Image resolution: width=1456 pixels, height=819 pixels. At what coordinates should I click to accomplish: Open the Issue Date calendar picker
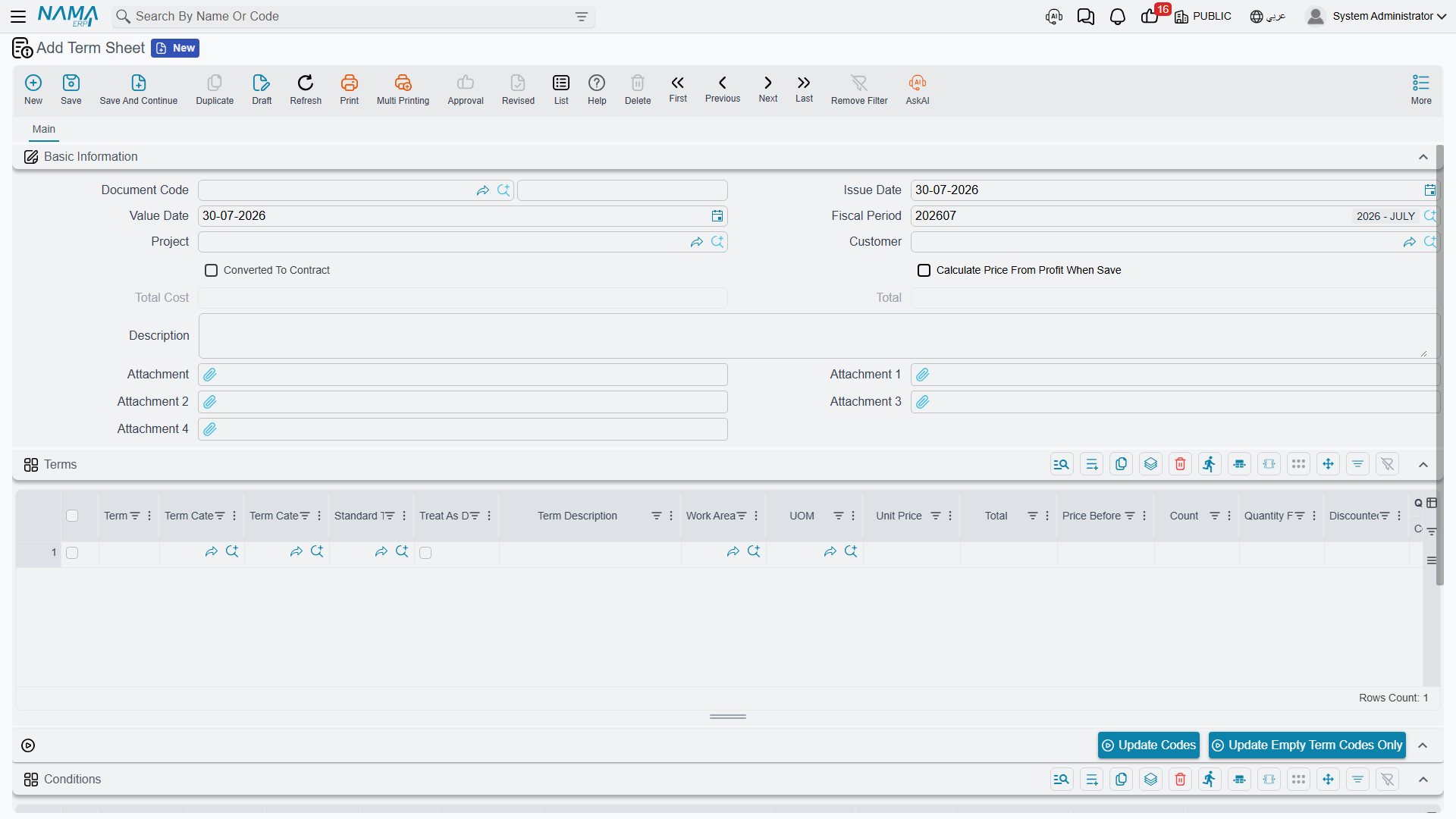coord(1429,190)
